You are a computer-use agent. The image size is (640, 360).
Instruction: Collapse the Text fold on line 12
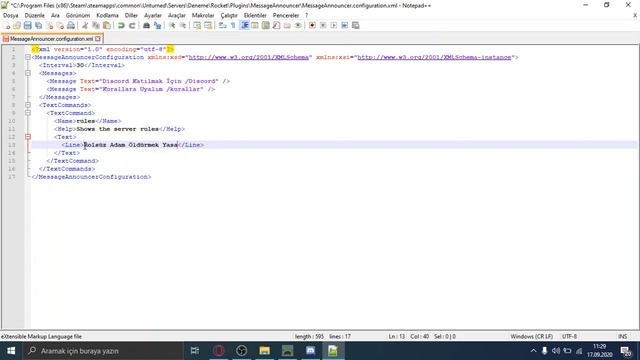coord(28,137)
